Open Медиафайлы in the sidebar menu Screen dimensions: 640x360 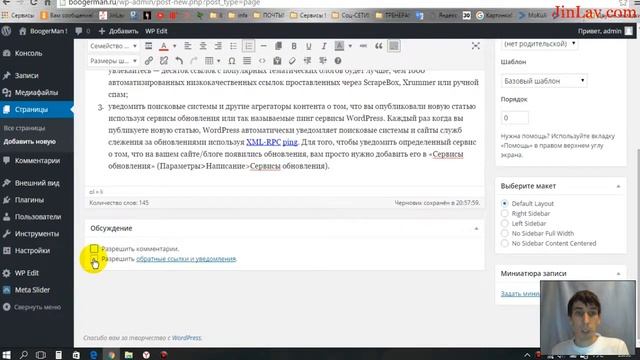tap(37, 93)
